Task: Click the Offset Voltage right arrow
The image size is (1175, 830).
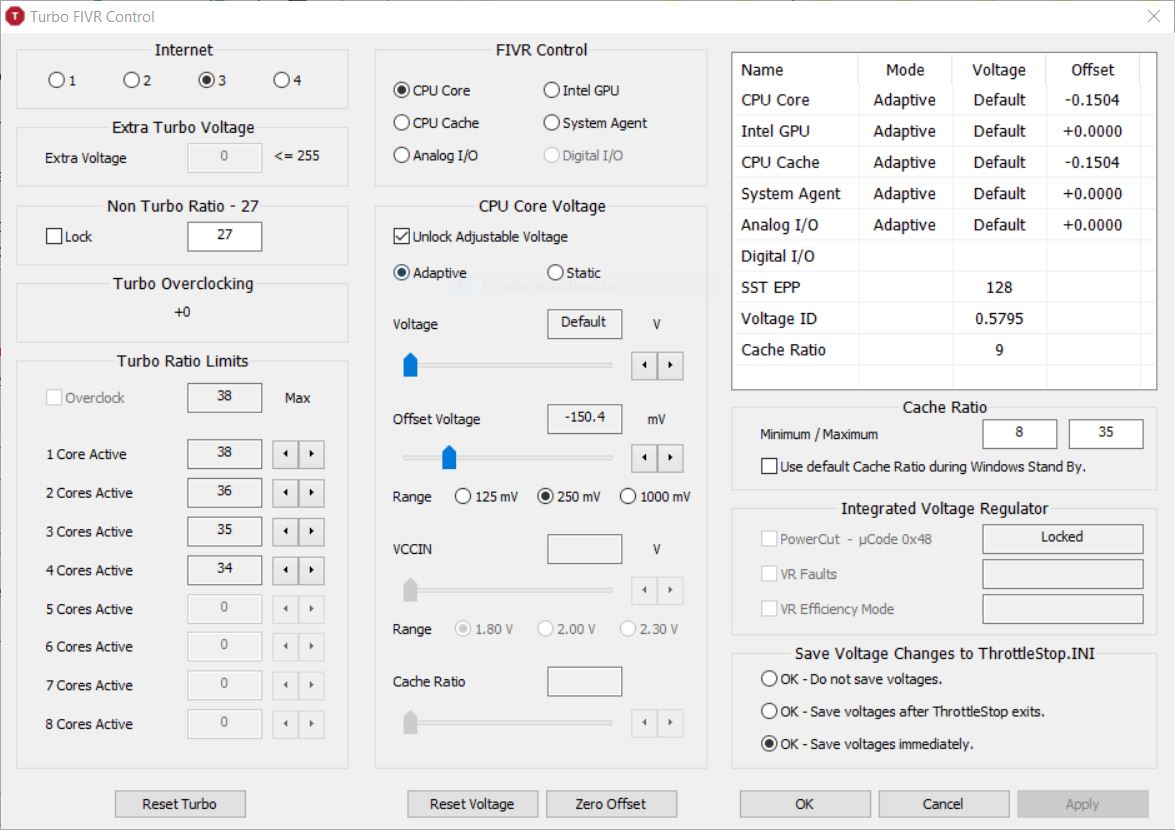Action: coord(671,458)
